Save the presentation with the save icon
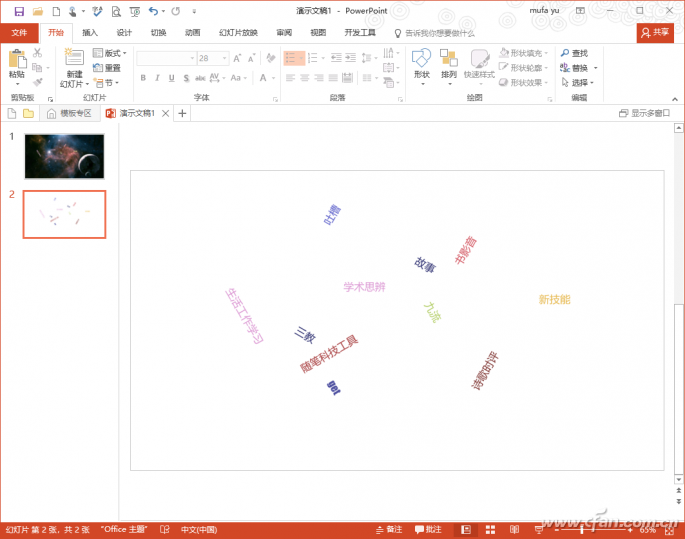 (x=19, y=11)
